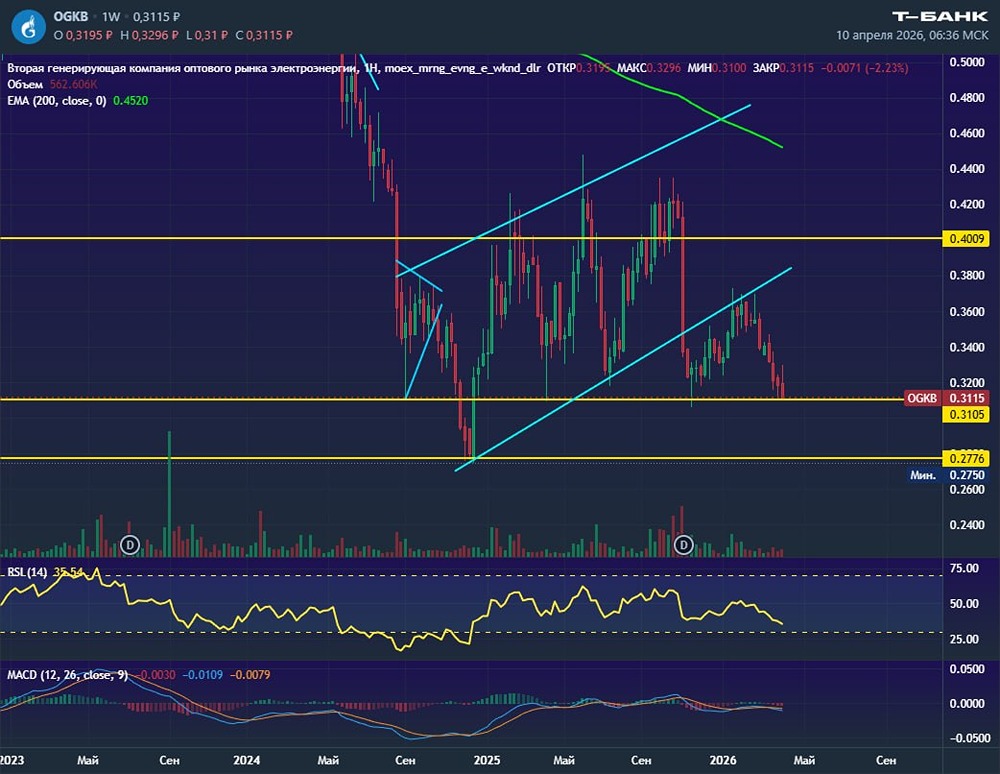This screenshot has width=1000, height=774.
Task: Click the OGKB ticker name in header
Action: pos(70,17)
